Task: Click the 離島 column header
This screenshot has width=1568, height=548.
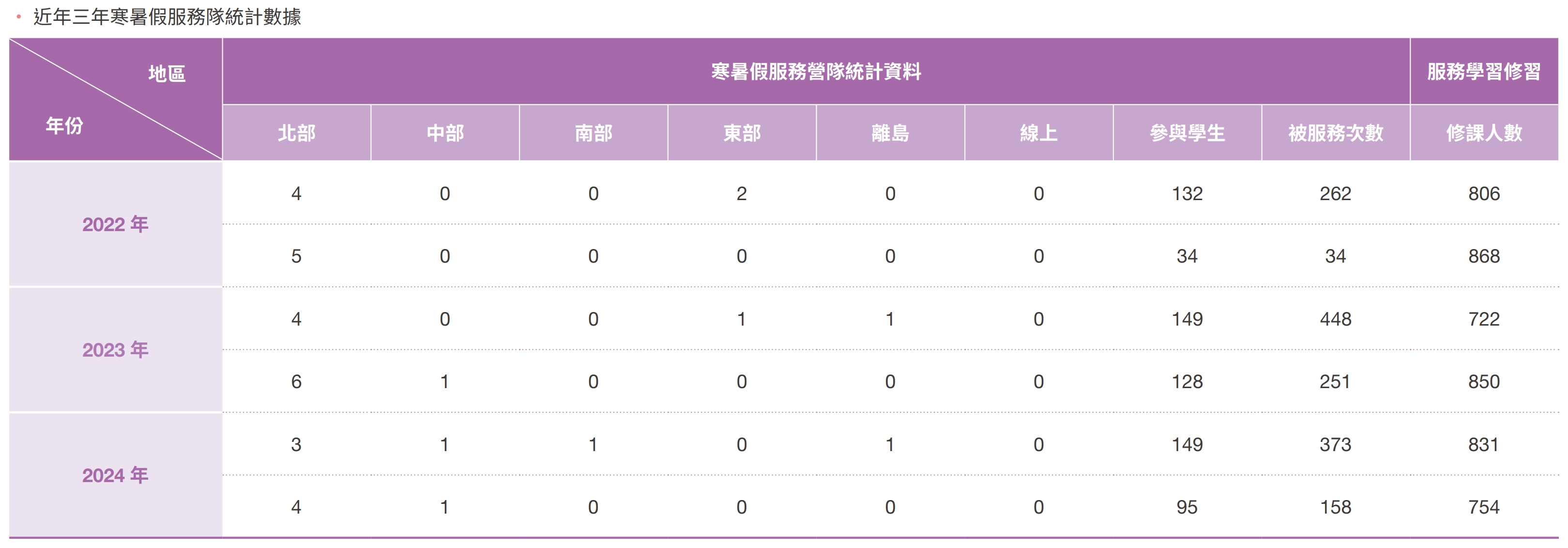Action: [x=890, y=133]
